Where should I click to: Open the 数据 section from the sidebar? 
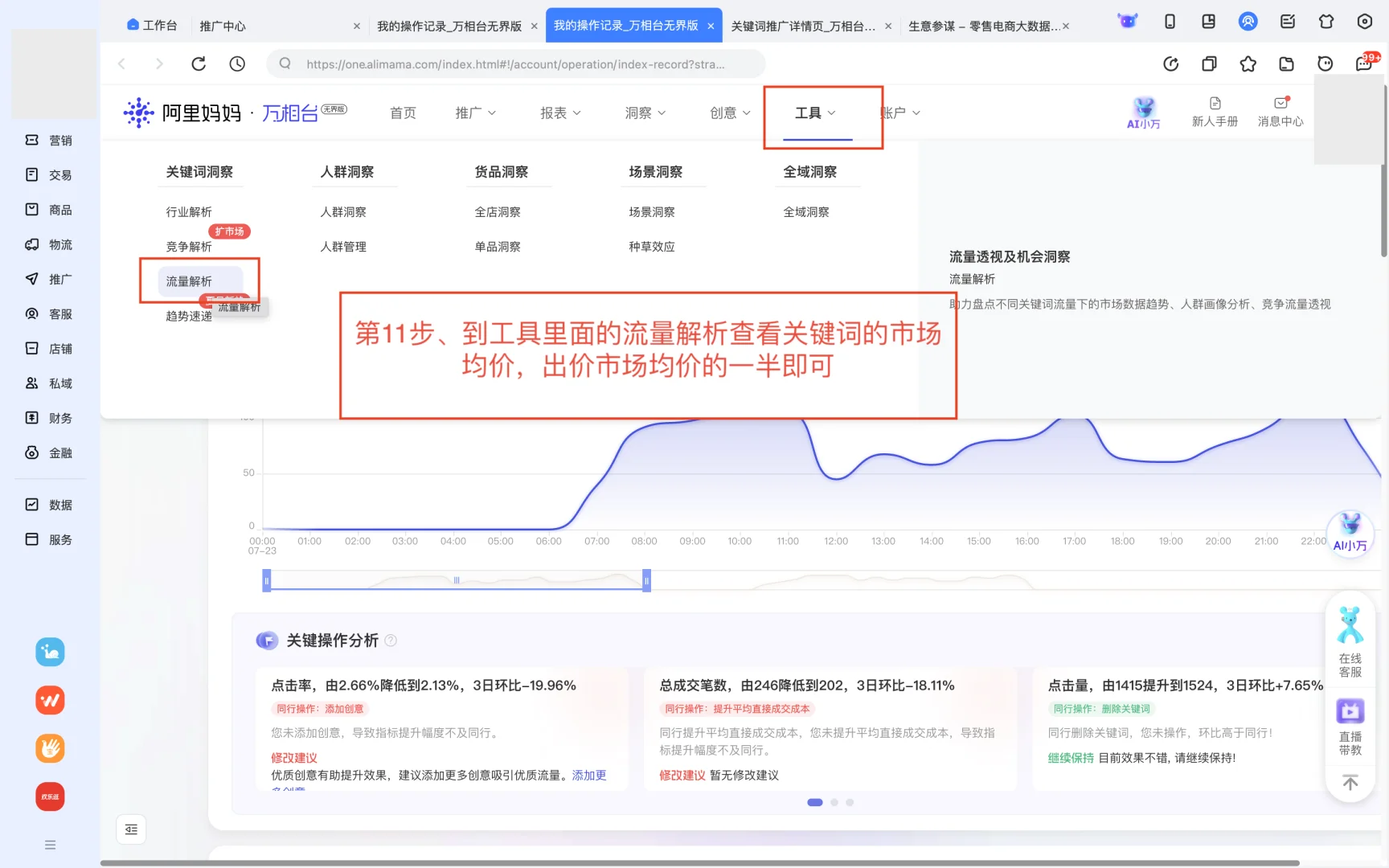(x=50, y=504)
